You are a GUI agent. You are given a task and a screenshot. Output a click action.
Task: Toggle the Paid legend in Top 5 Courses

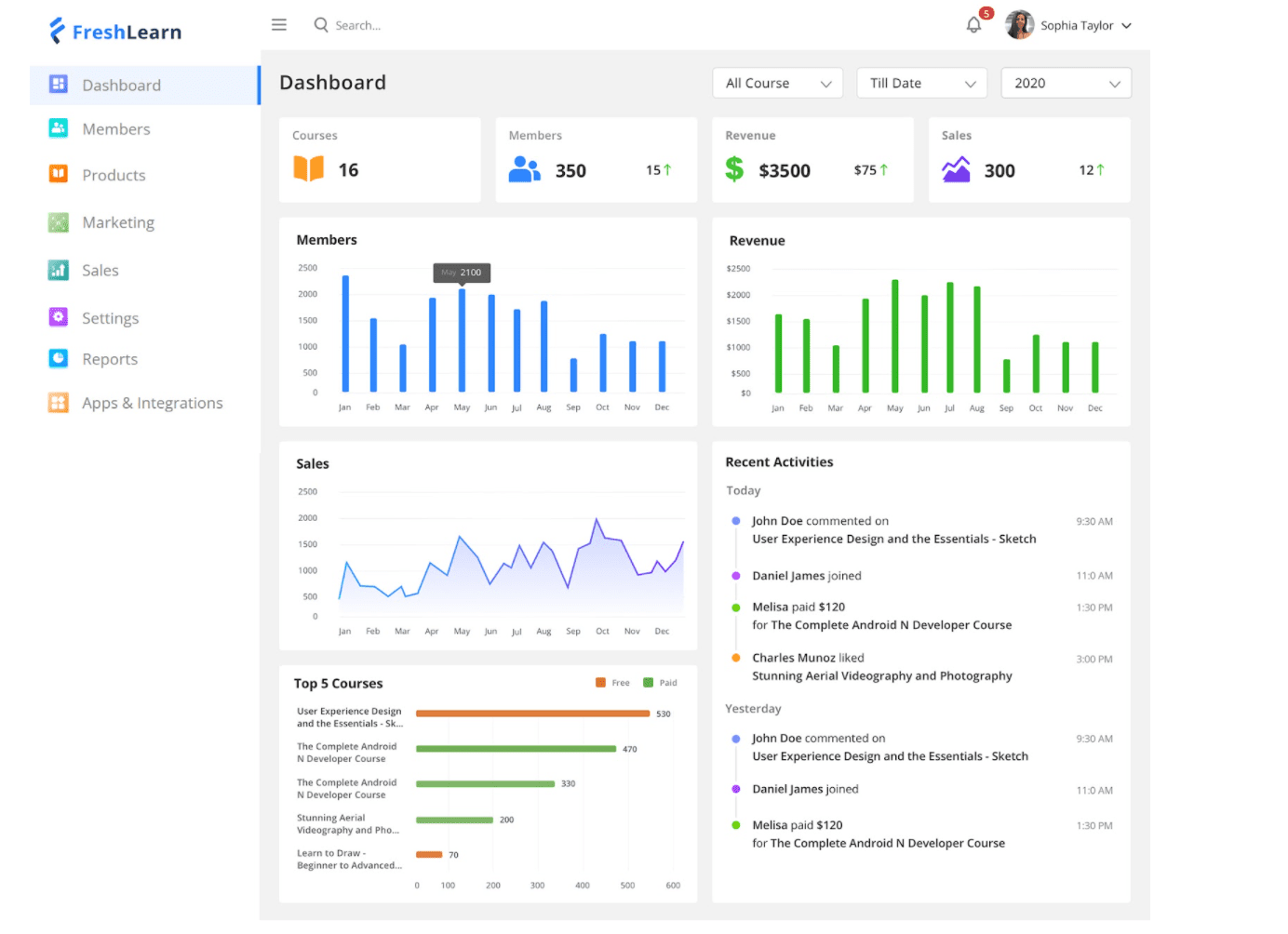660,683
